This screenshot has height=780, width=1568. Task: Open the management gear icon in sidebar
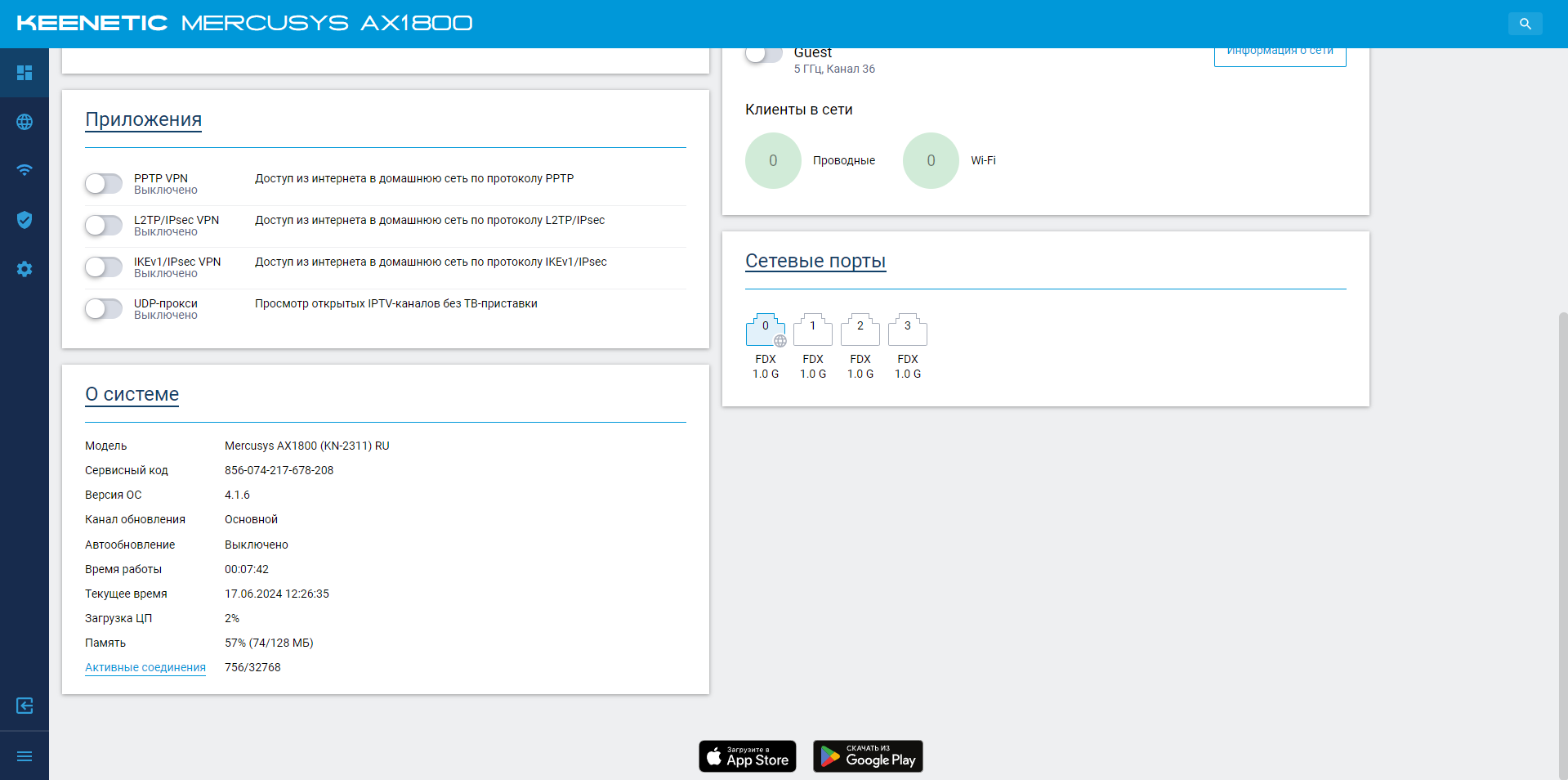(x=25, y=269)
